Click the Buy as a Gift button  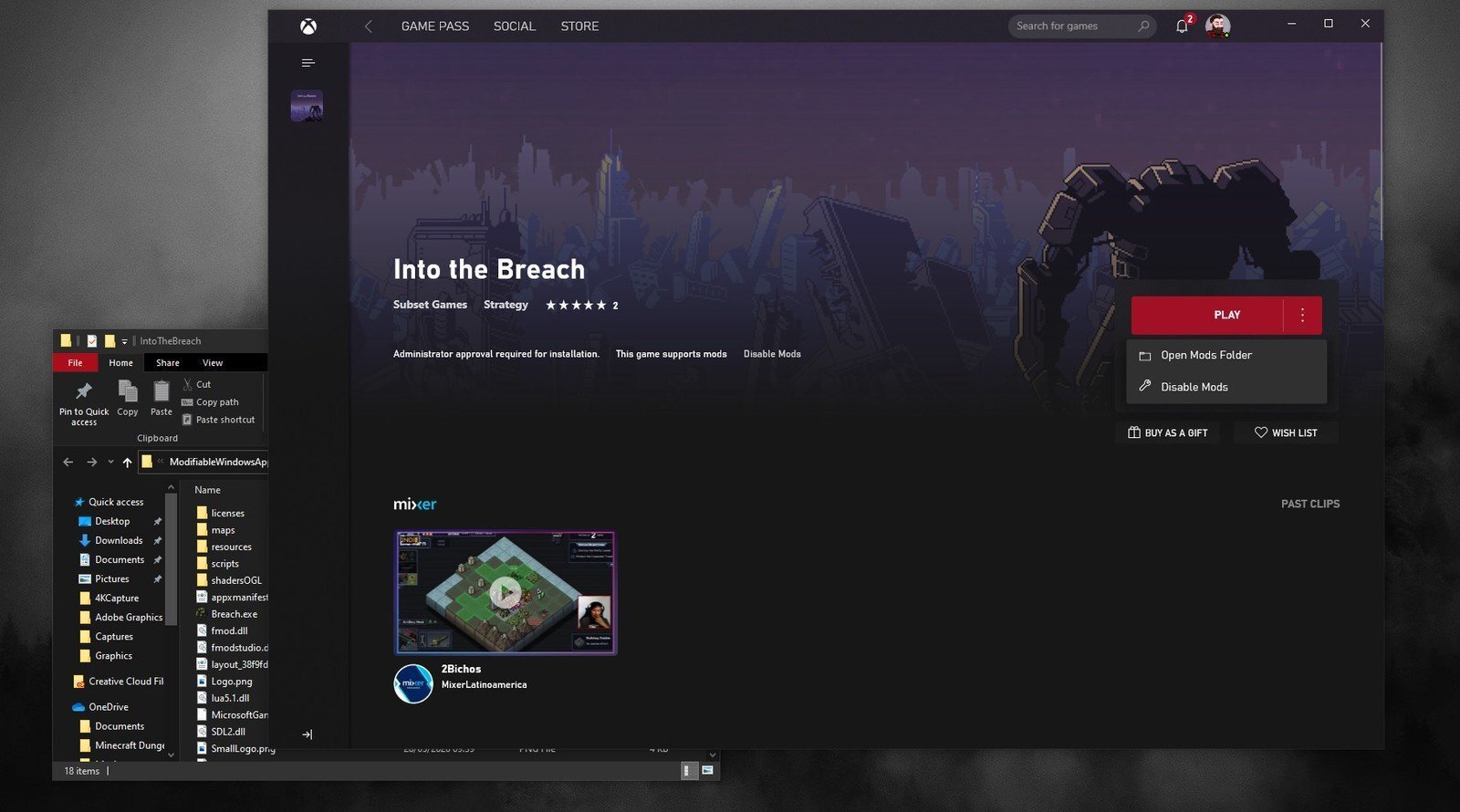tap(1167, 432)
